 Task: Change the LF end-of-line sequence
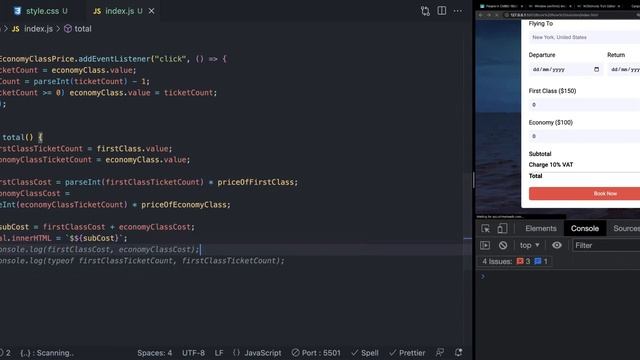pos(219,353)
